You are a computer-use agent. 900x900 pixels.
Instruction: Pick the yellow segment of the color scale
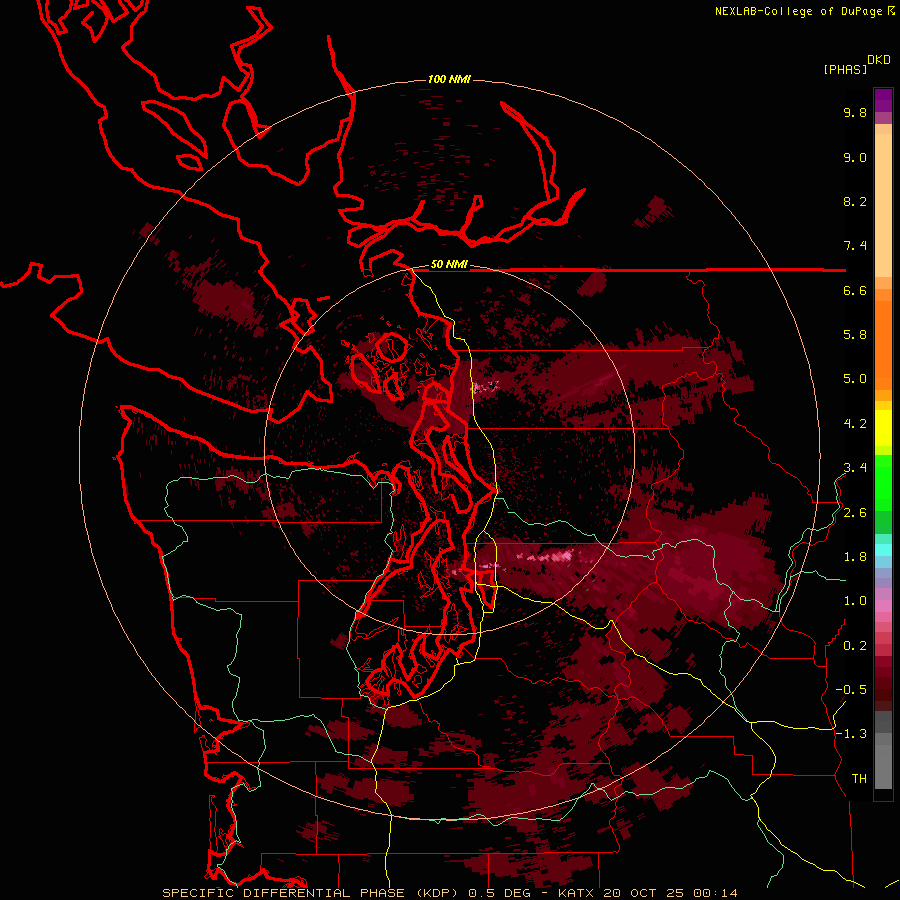(x=883, y=428)
